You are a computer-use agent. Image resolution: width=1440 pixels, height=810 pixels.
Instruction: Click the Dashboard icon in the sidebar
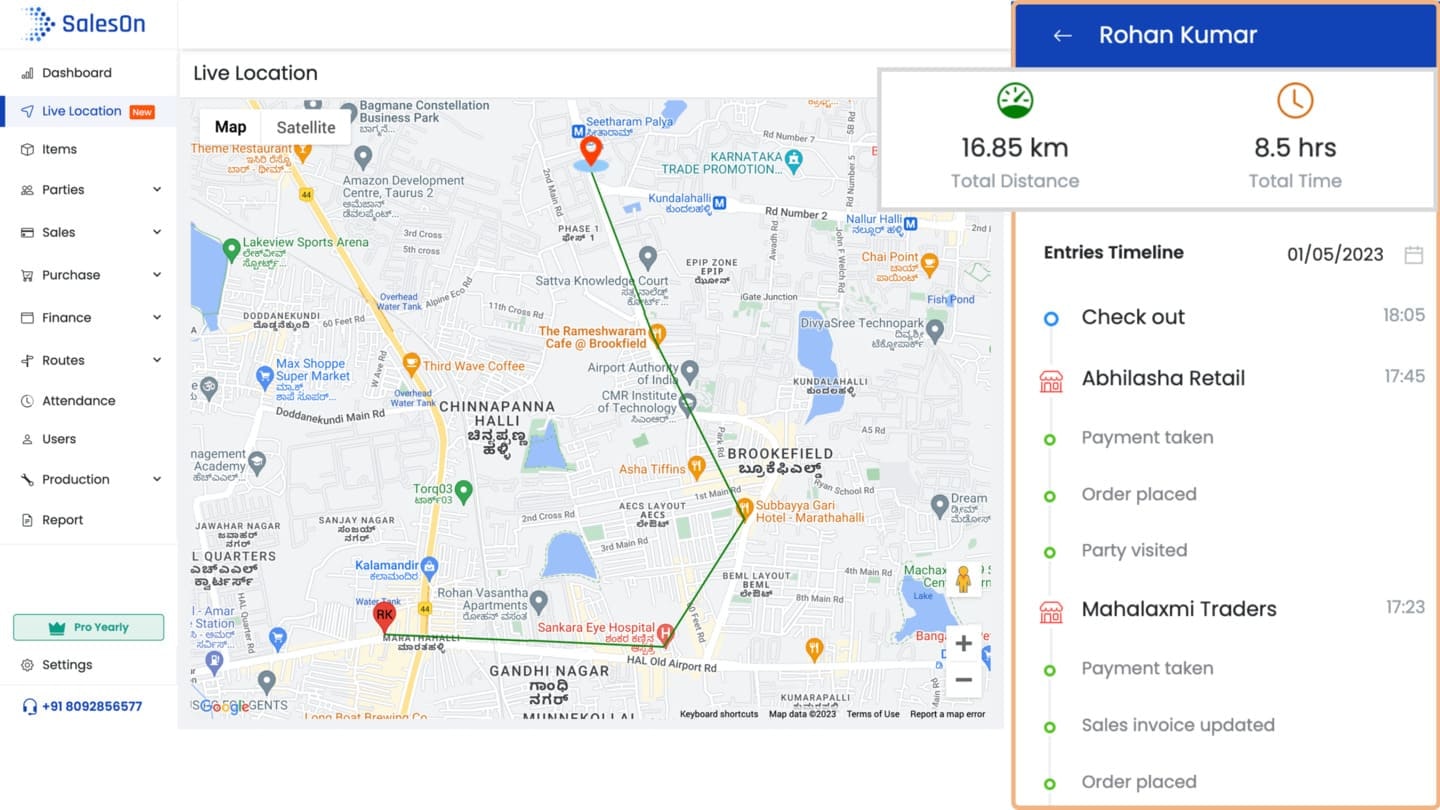[x=27, y=73]
